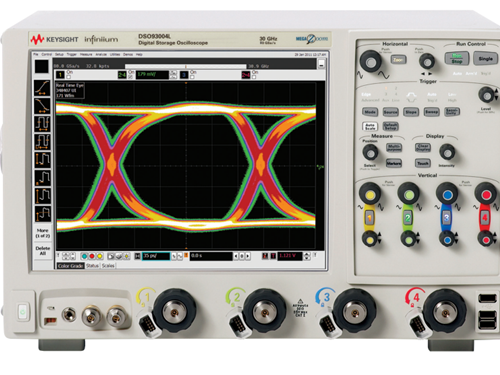Image resolution: width=500 pixels, height=375 pixels.
Task: Push the trigger Source button
Action: [390, 112]
